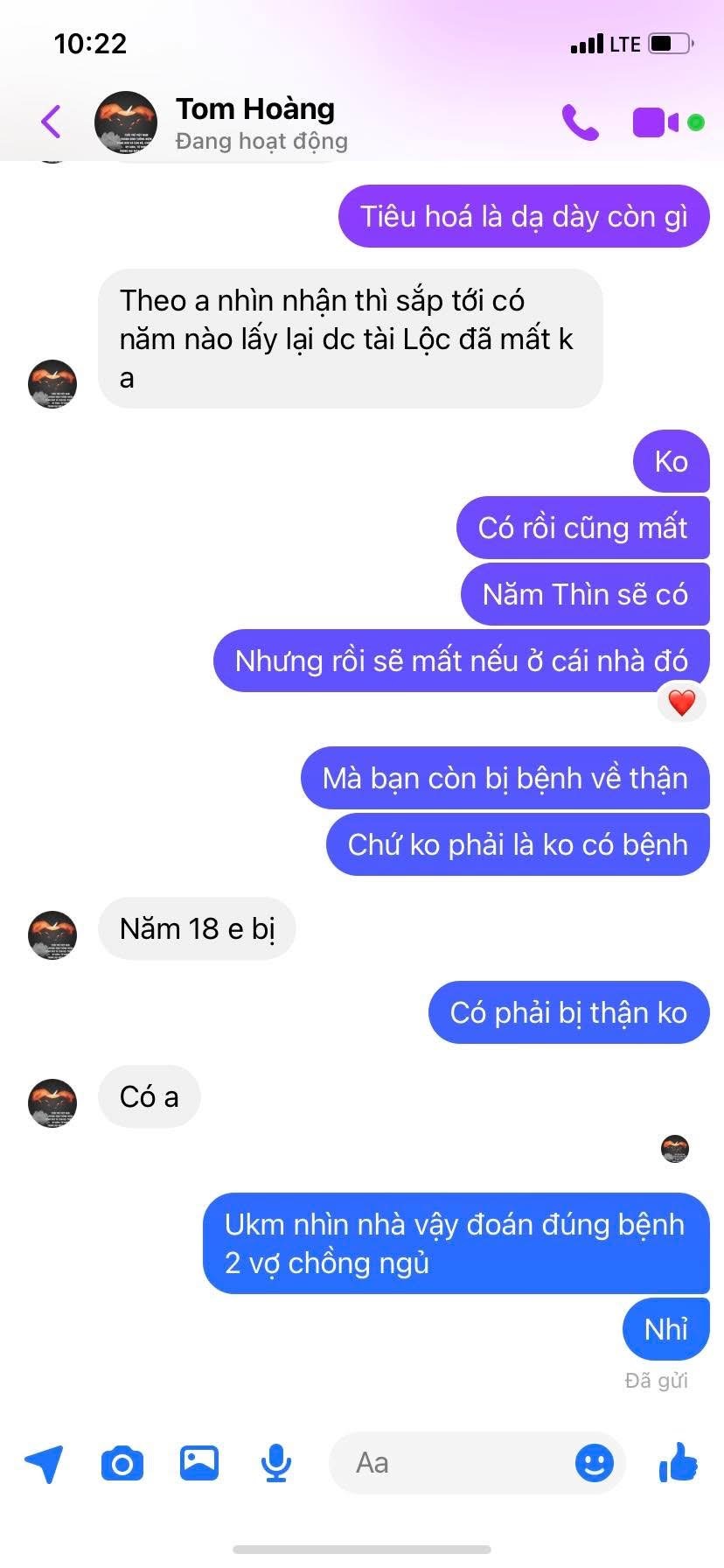Select message 'Năm Thìn sẽ có'
724x1568 pixels.
click(x=585, y=594)
